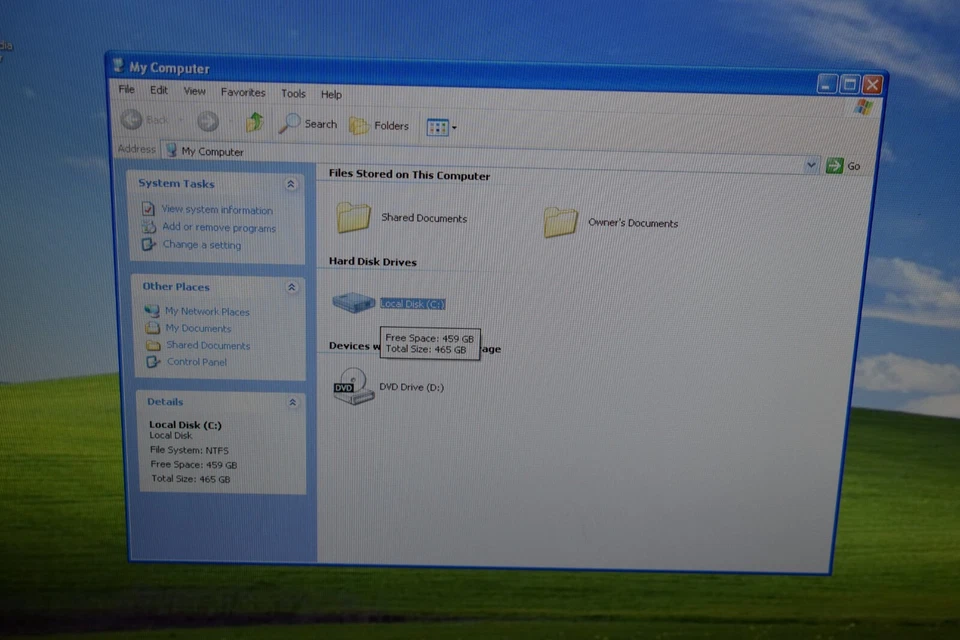Show the Folders sidebar
The image size is (960, 640).
(x=380, y=125)
